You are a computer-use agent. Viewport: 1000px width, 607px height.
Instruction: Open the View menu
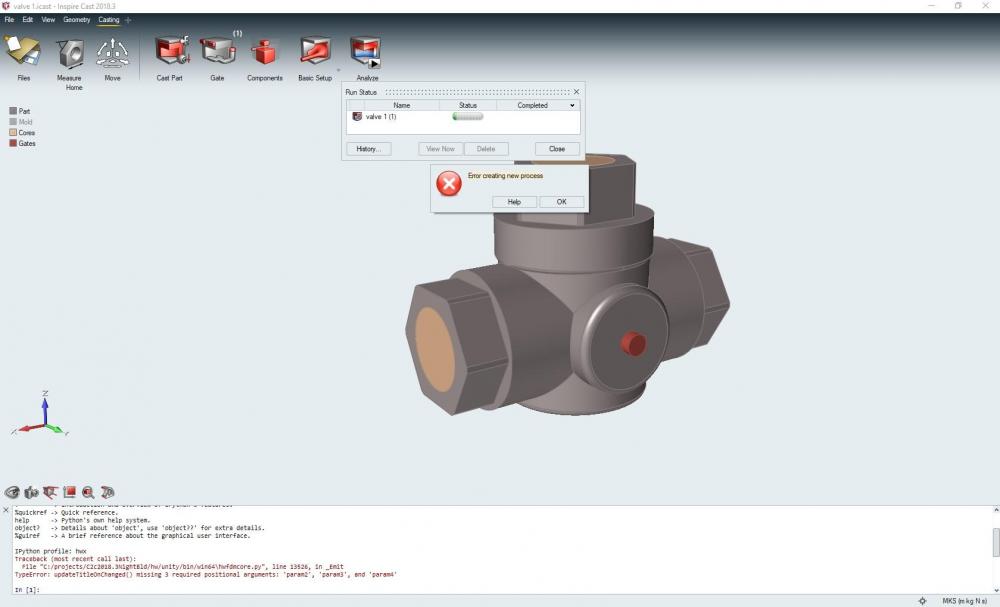[x=48, y=20]
